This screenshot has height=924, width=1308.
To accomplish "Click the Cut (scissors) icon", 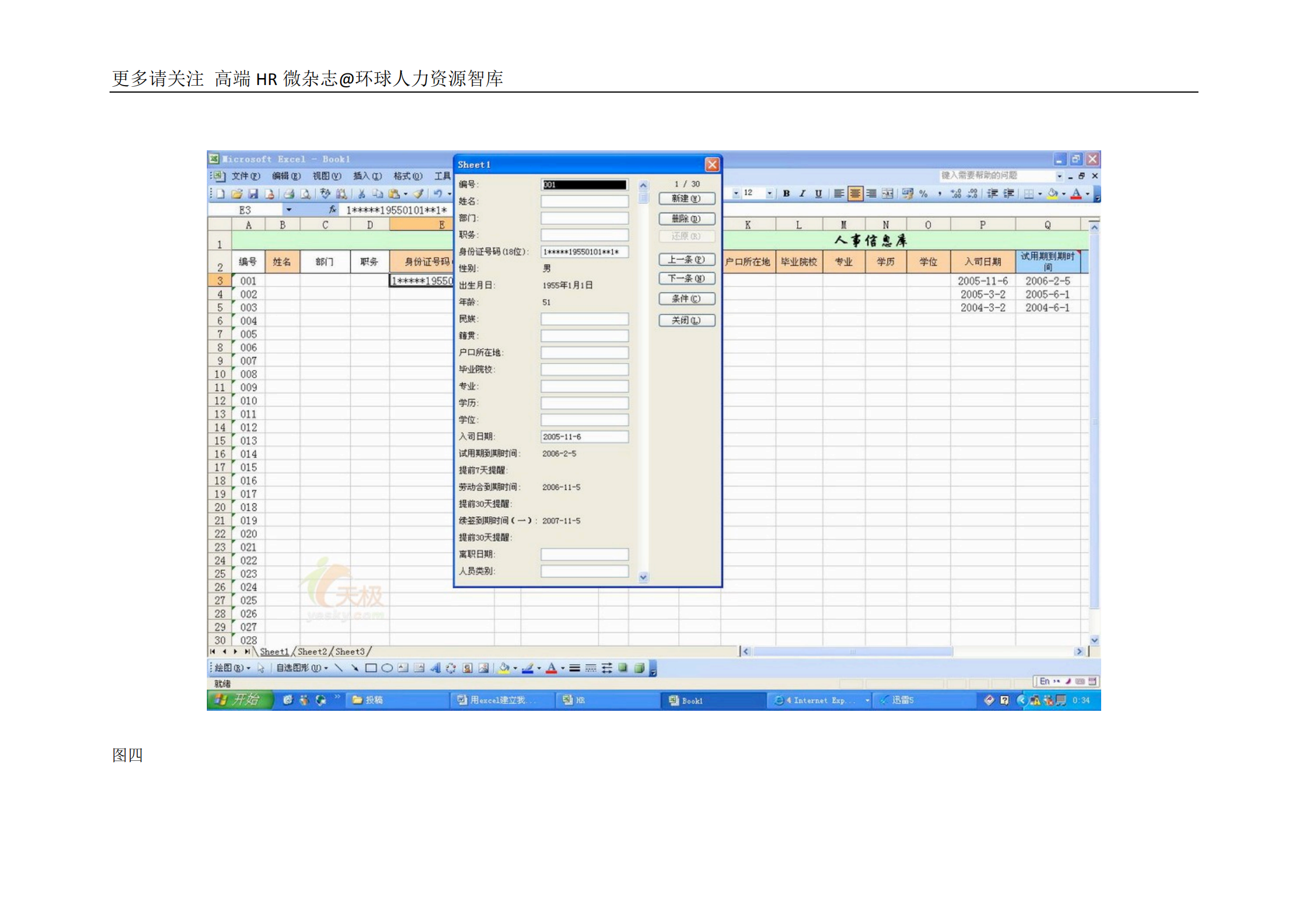I will (x=362, y=194).
